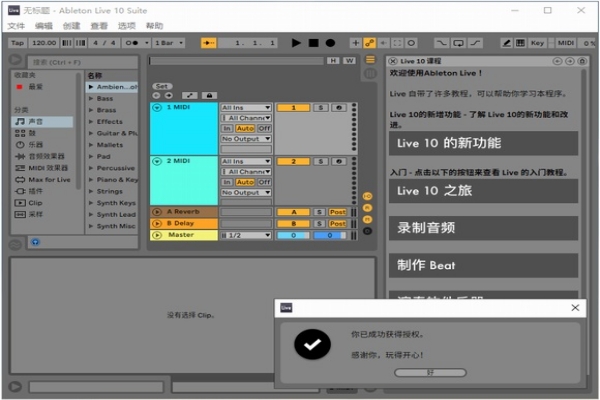
Task: Open 2 MIDI No Output dropdown
Action: tap(246, 193)
